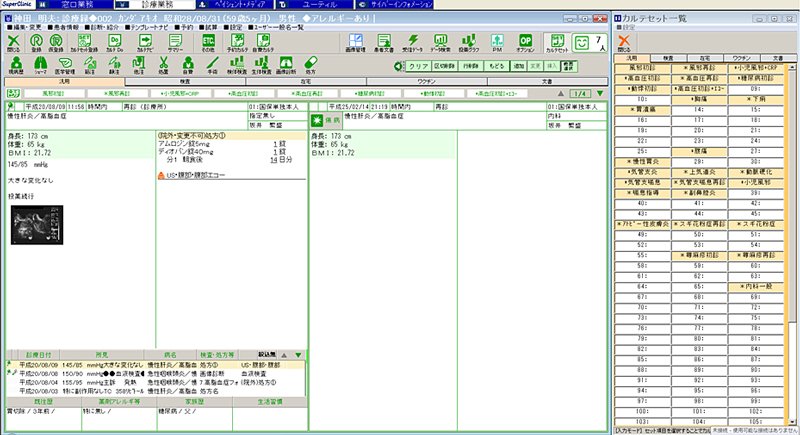
Task: Open the 患者情報 menu
Action: tap(63, 27)
